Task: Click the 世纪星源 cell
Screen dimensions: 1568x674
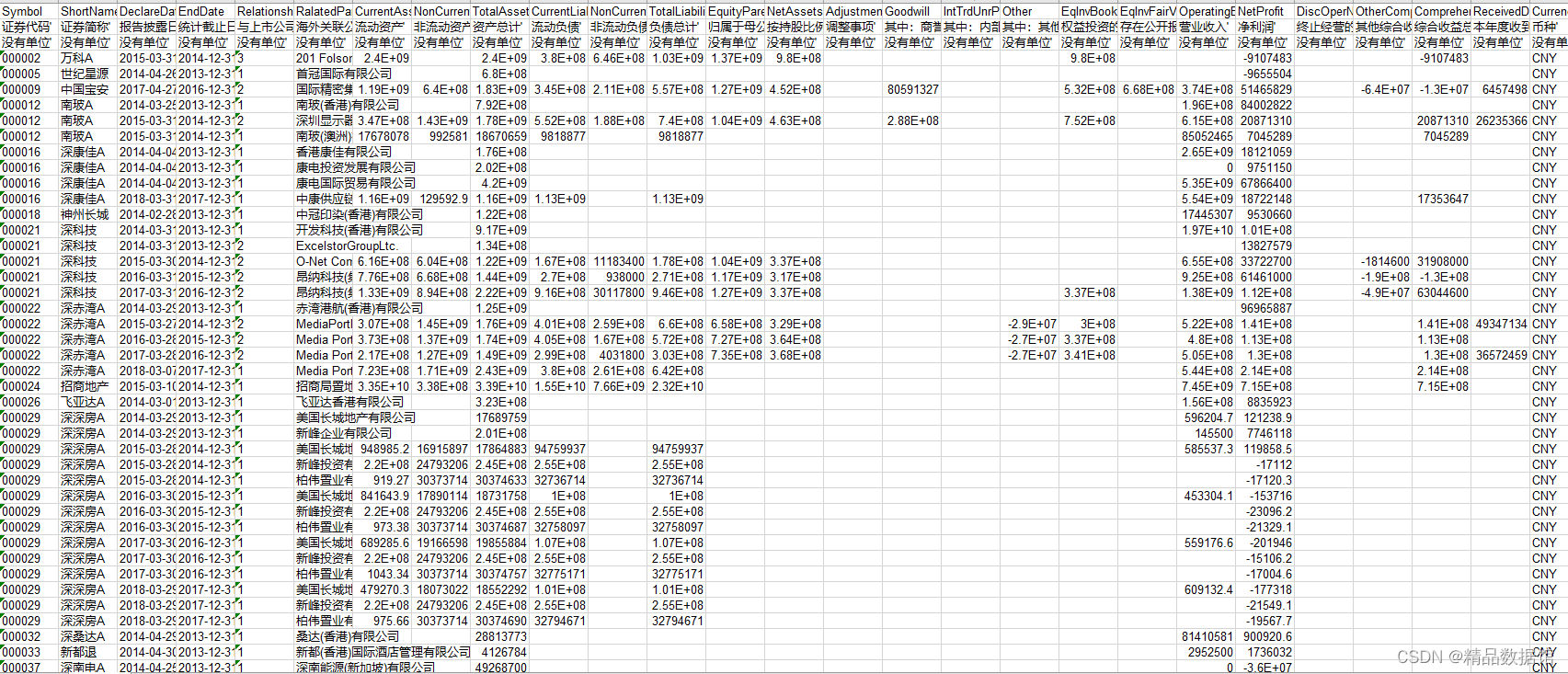Action: coord(88,74)
